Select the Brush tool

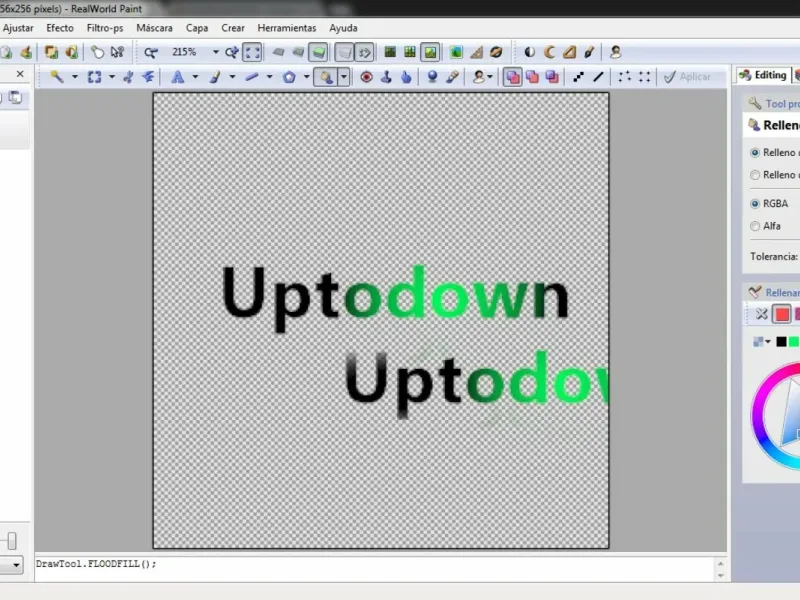(215, 77)
